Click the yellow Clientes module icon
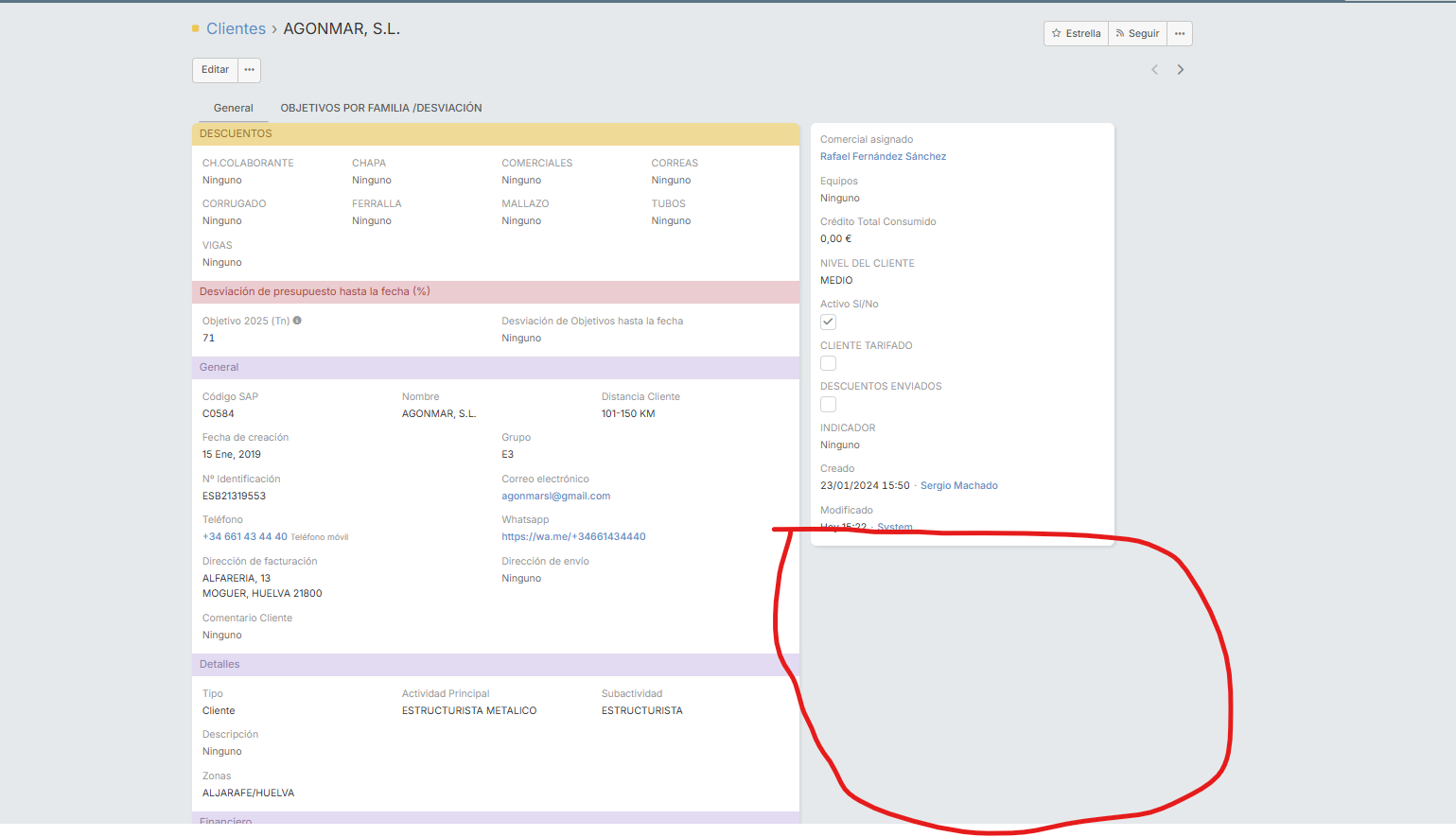This screenshot has height=837, width=1456. point(196,29)
